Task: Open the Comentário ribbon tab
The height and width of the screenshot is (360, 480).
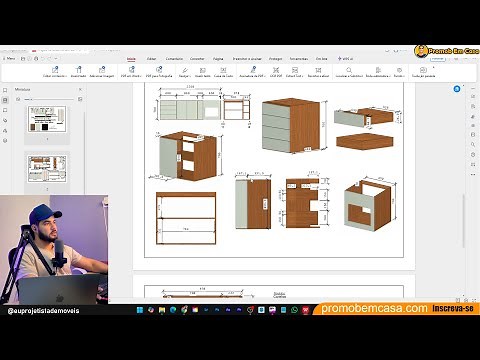Action: coord(174,59)
